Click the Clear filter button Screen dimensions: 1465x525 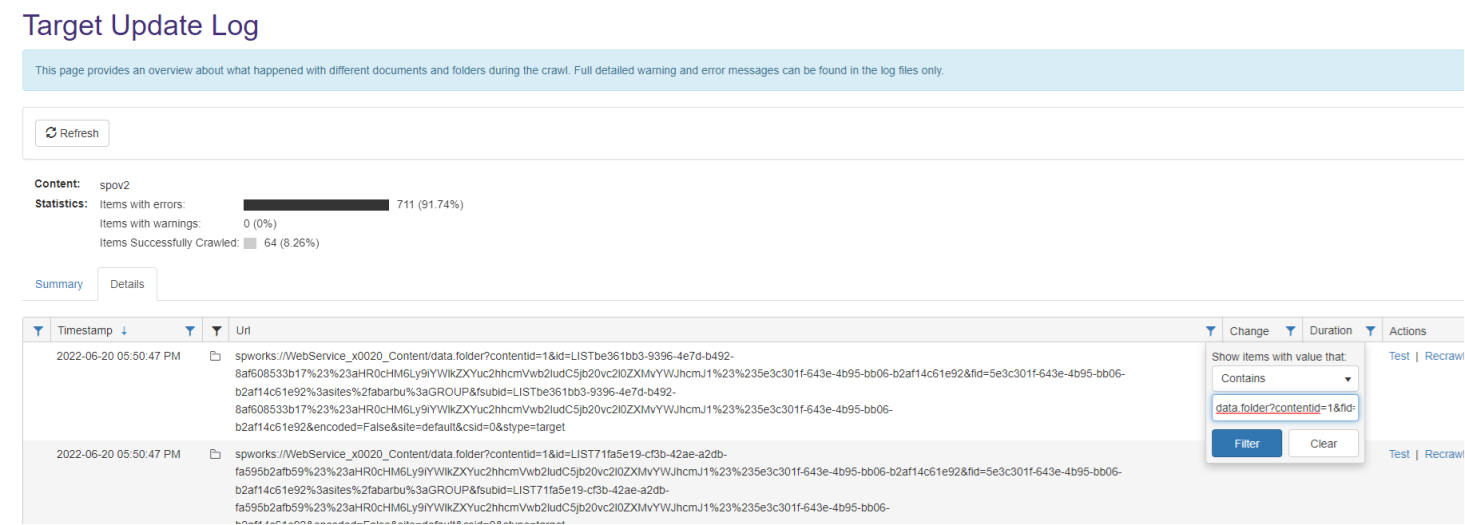coord(1323,443)
